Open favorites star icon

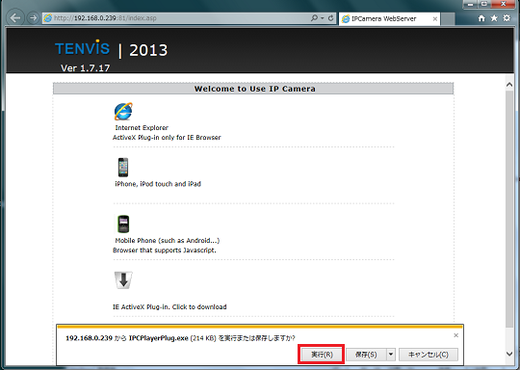pyautogui.click(x=494, y=18)
